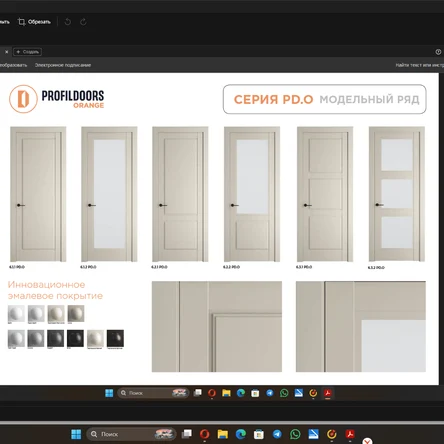This screenshot has height=444, width=444.
Task: Open the Start menu on the upper captured taskbar
Action: [x=109, y=393]
